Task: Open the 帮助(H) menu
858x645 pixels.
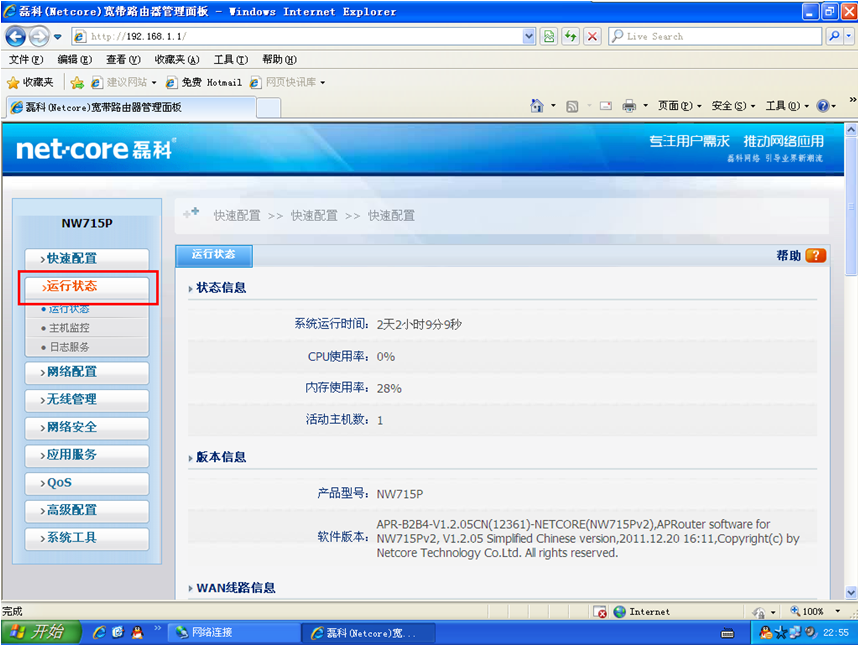Action: 279,60
